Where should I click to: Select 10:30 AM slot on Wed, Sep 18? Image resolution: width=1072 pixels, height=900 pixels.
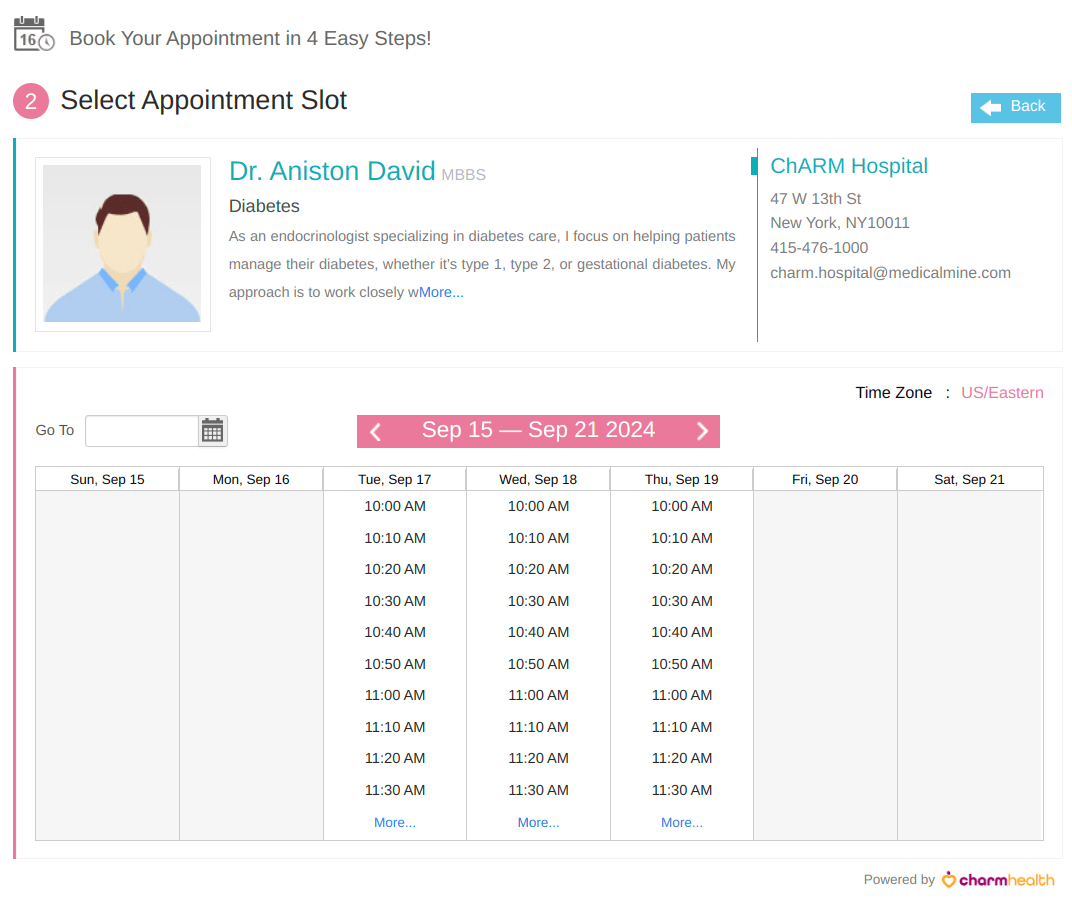pyautogui.click(x=538, y=601)
